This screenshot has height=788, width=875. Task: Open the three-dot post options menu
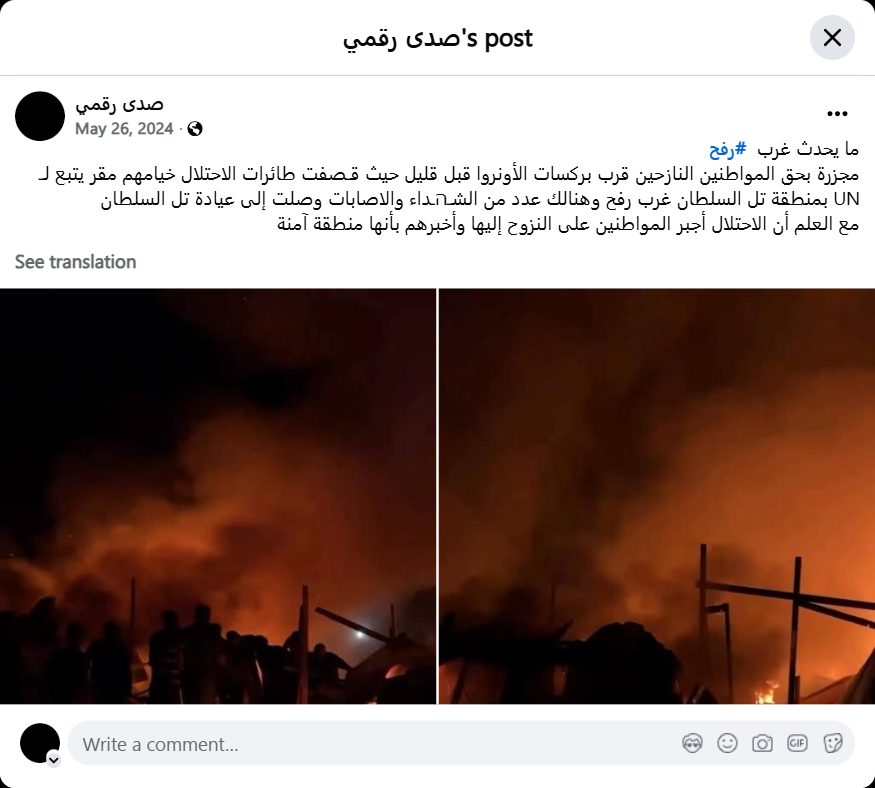[837, 114]
